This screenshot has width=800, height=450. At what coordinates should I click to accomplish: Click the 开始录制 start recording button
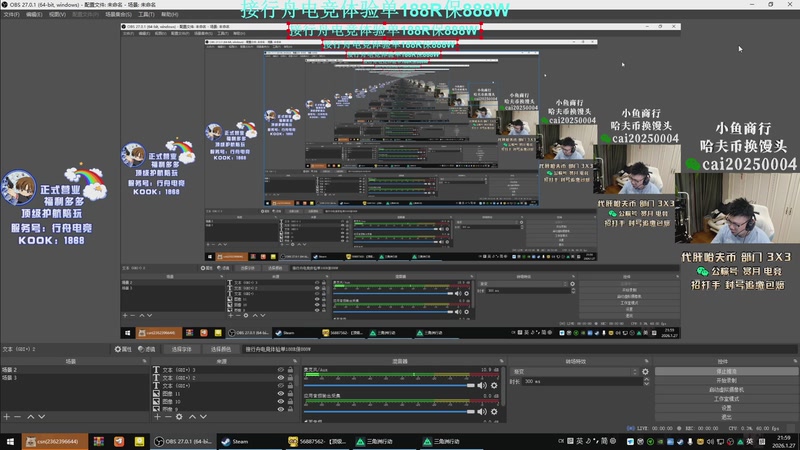[727, 381]
